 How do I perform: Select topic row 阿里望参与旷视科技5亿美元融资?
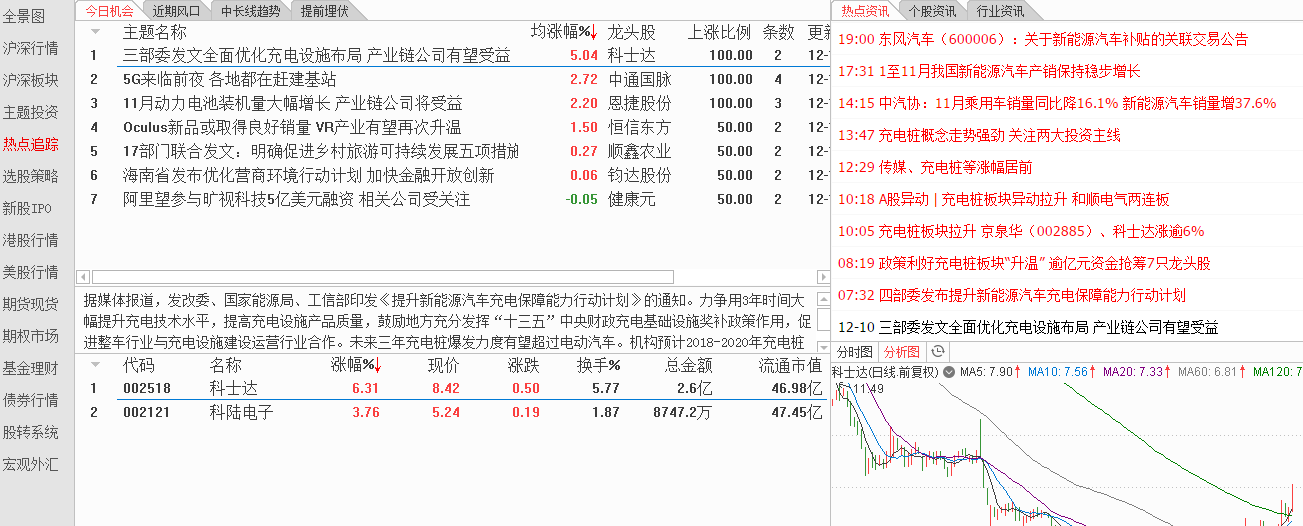tap(453, 199)
